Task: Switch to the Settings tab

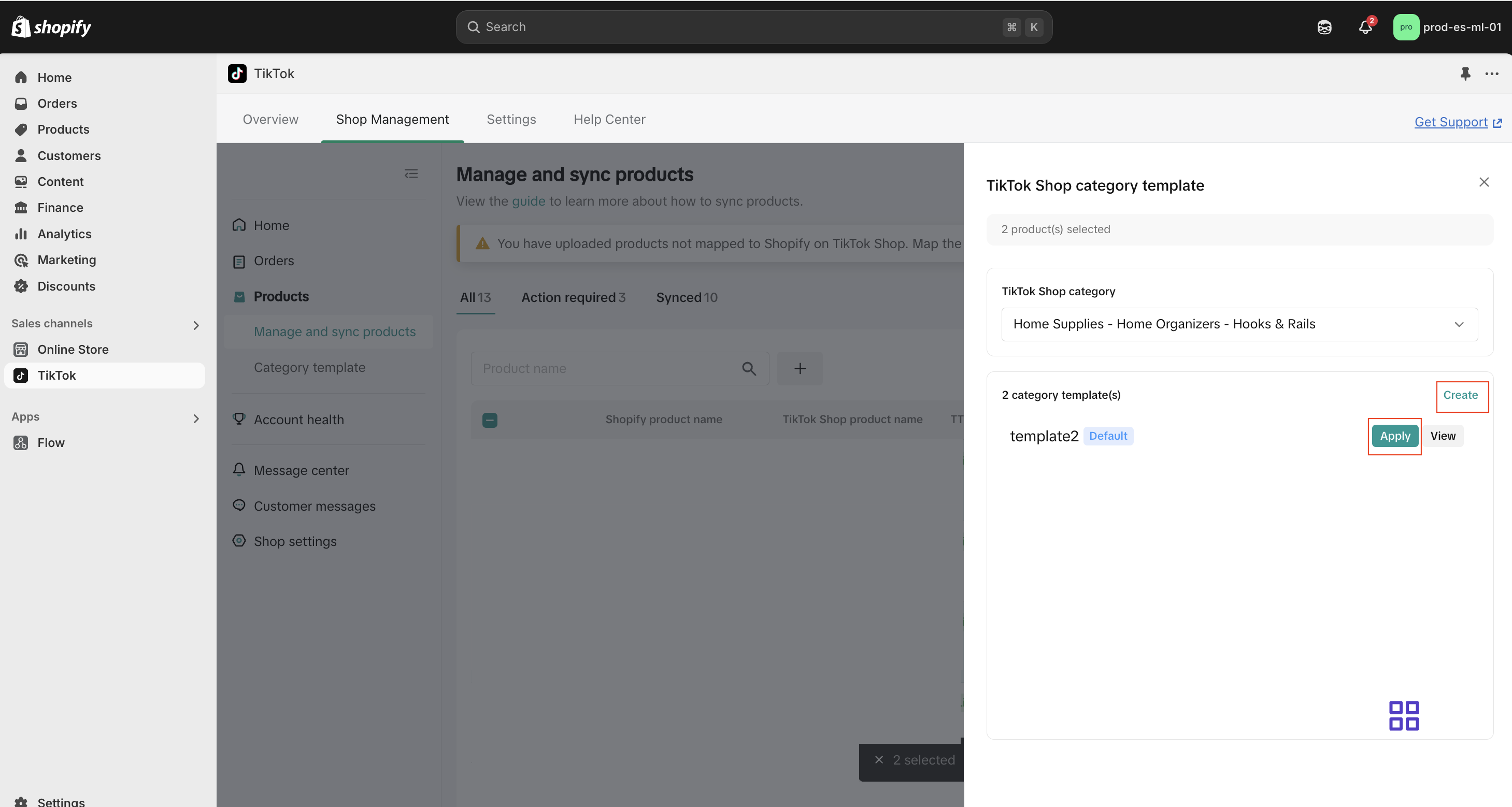Action: (x=511, y=119)
